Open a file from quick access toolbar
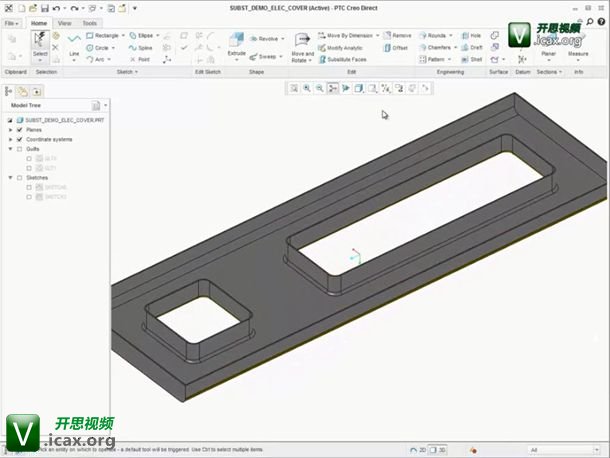The height and width of the screenshot is (458, 610). pyautogui.click(x=33, y=8)
